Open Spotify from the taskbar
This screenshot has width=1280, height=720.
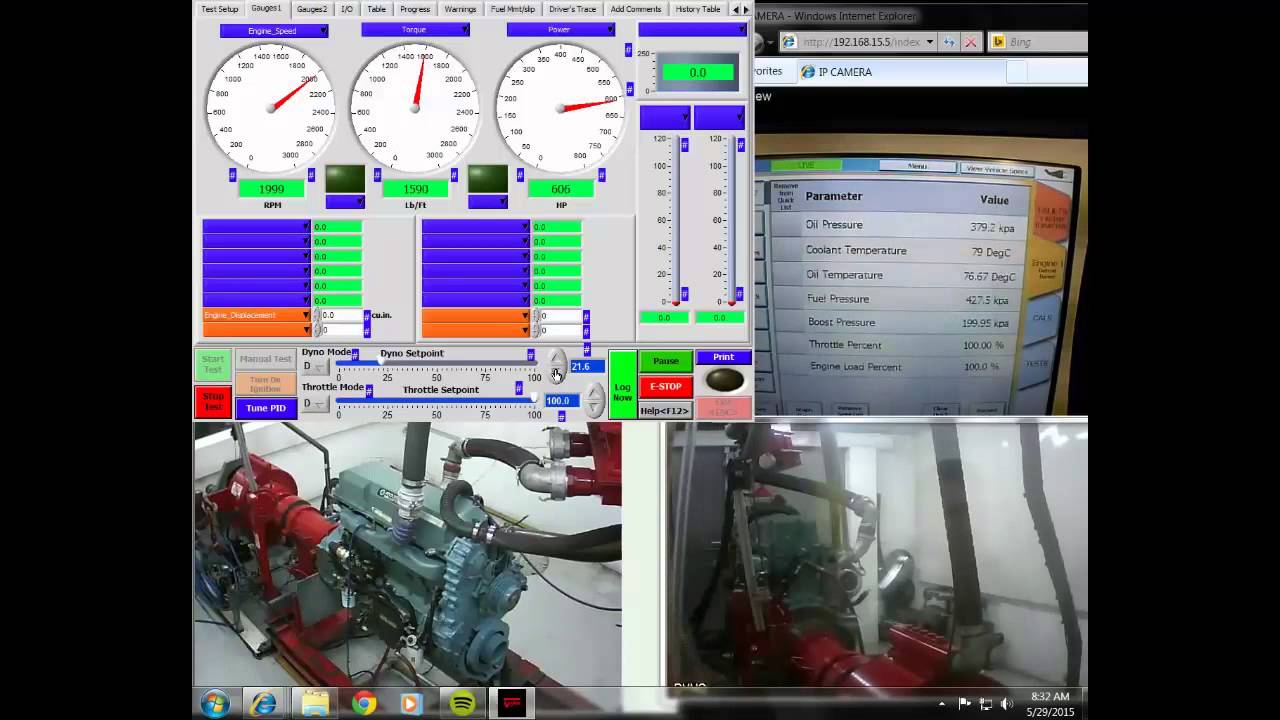(x=462, y=704)
